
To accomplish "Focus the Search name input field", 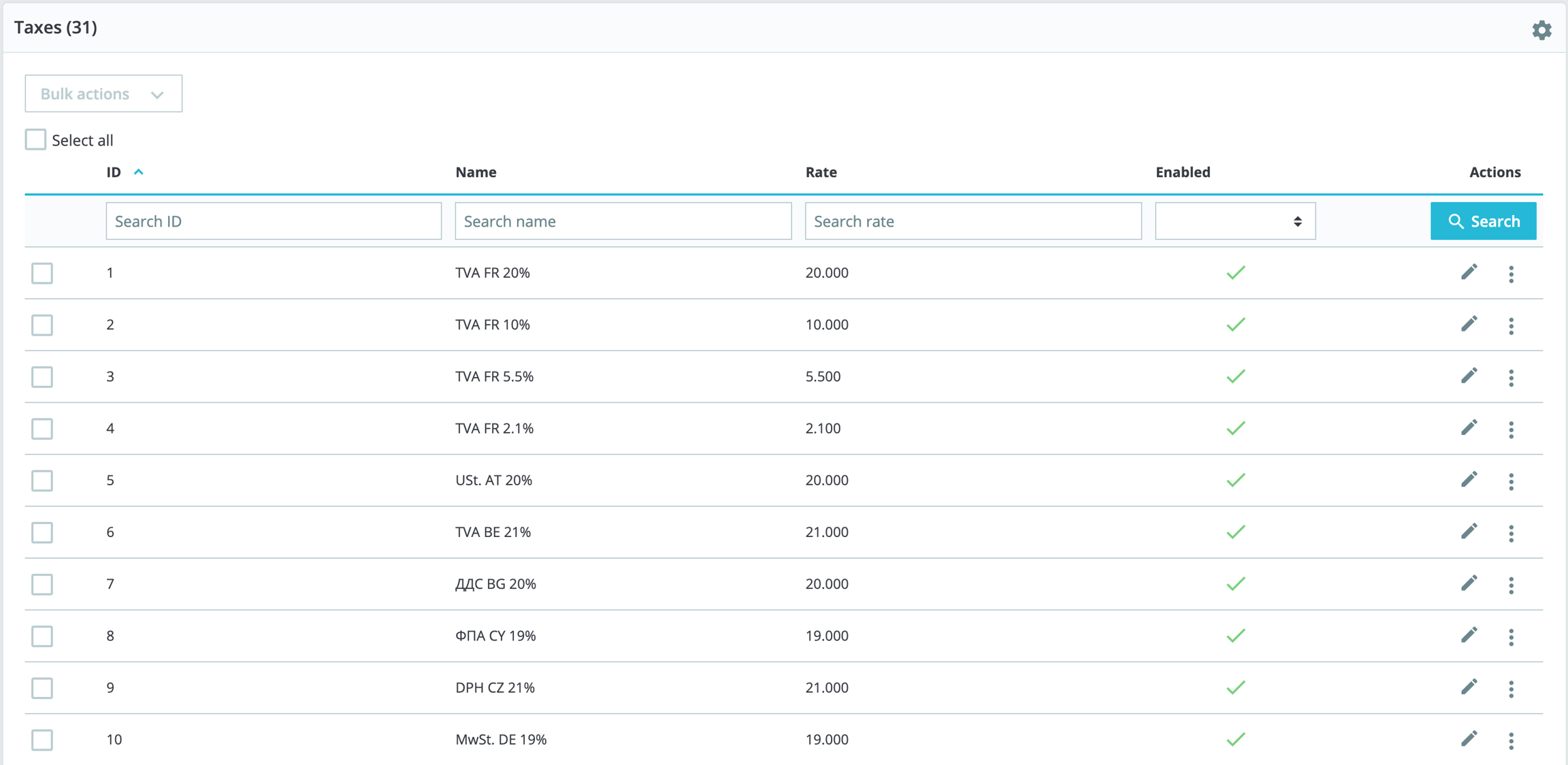I will [623, 221].
